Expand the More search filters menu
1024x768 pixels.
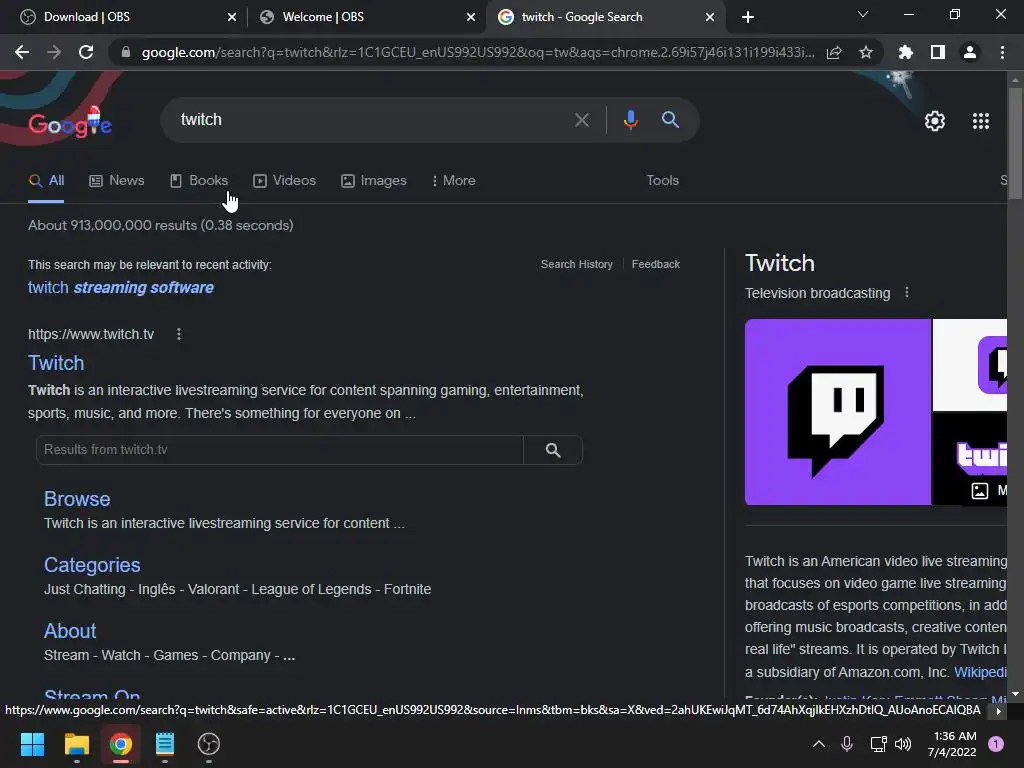(453, 181)
